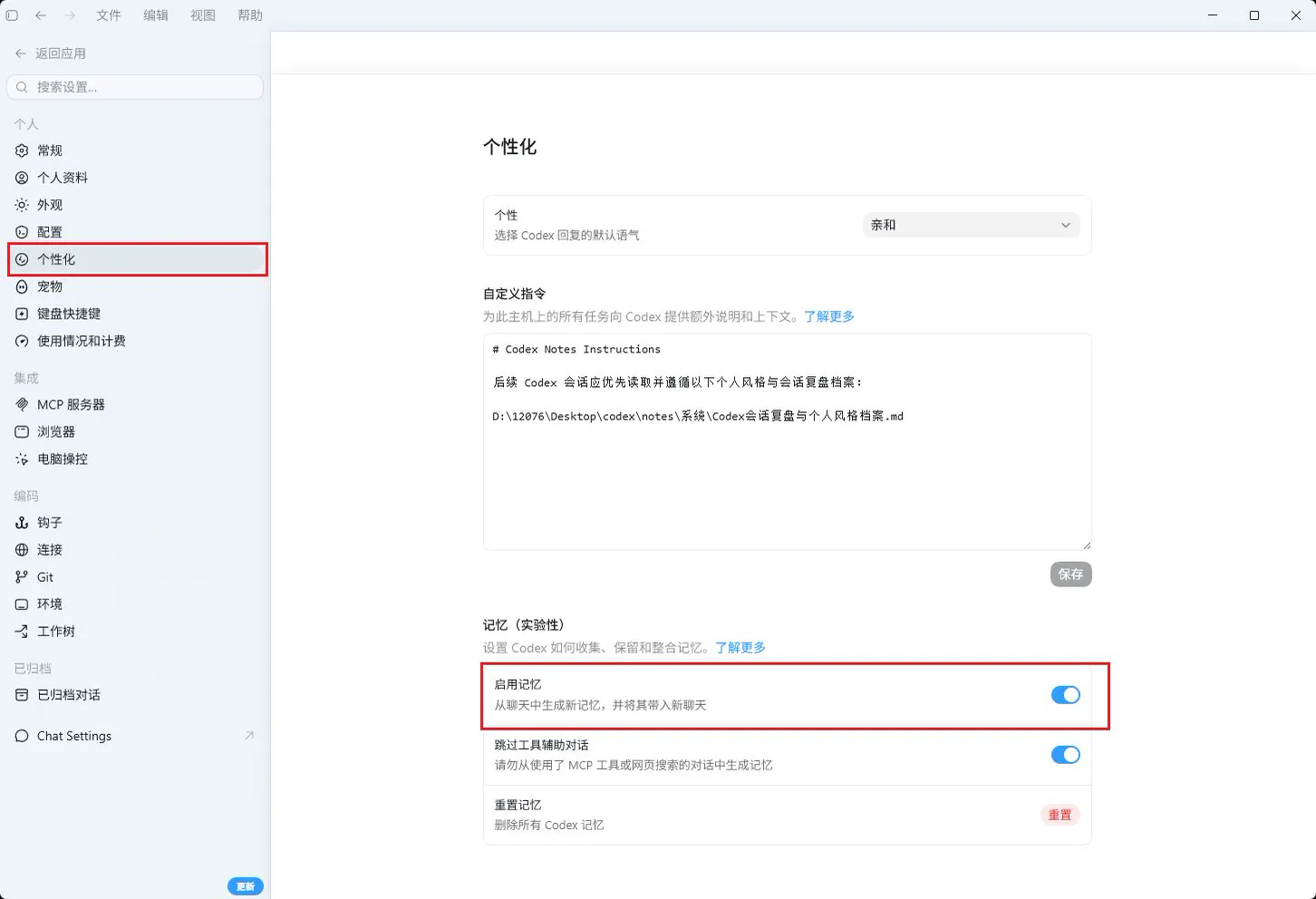Open the 编辑 menu
1316x899 pixels.
click(156, 15)
